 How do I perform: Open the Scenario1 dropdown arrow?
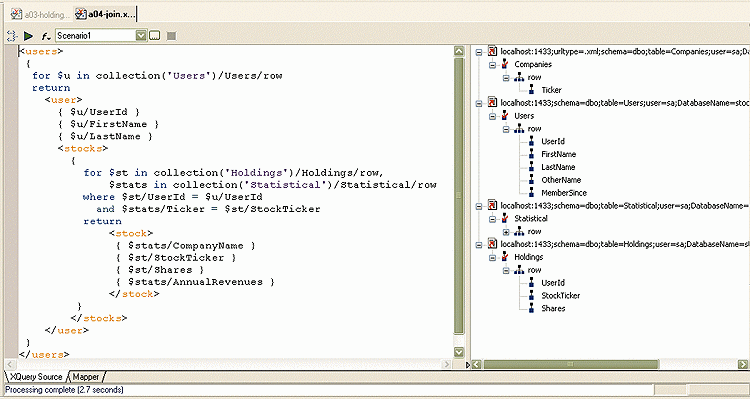pos(141,35)
